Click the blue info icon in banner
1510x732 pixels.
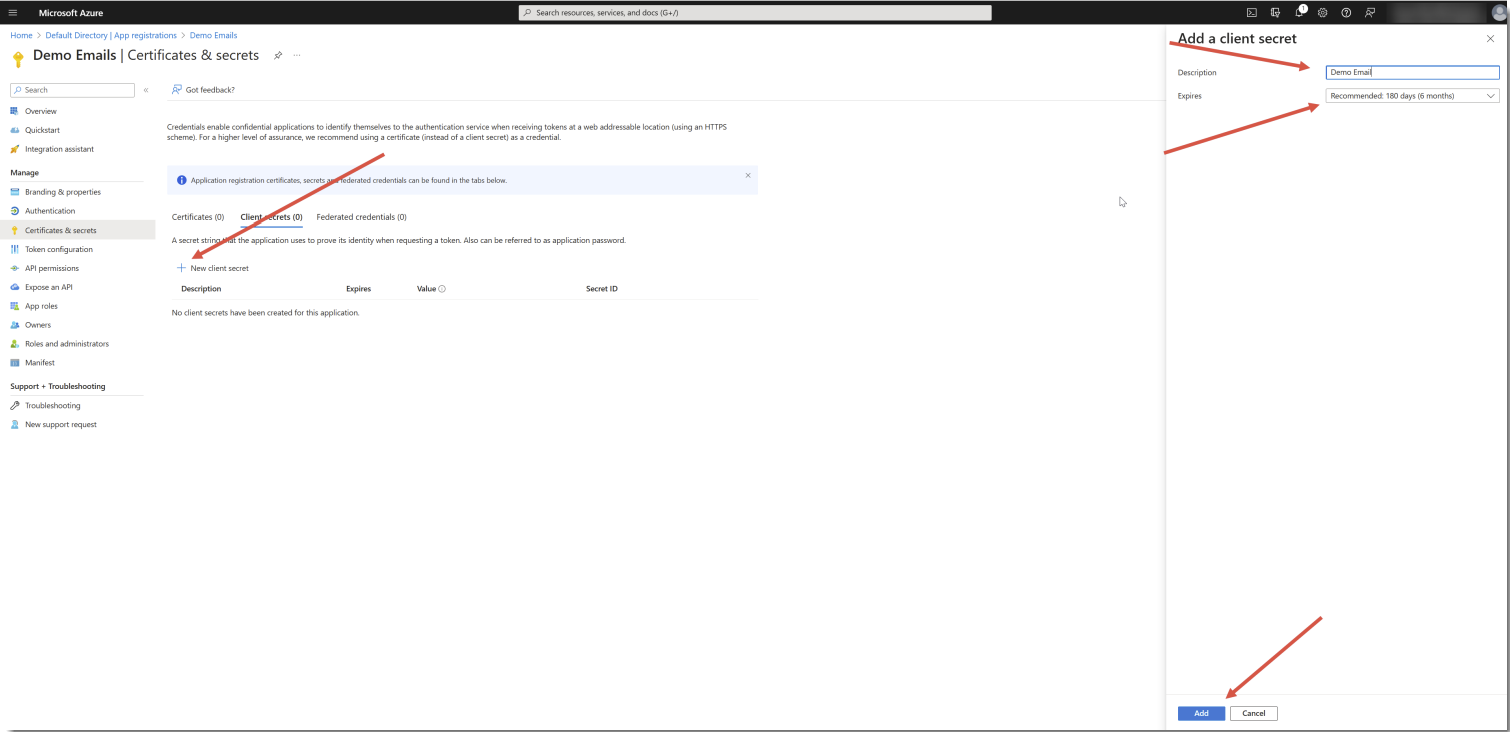[182, 180]
